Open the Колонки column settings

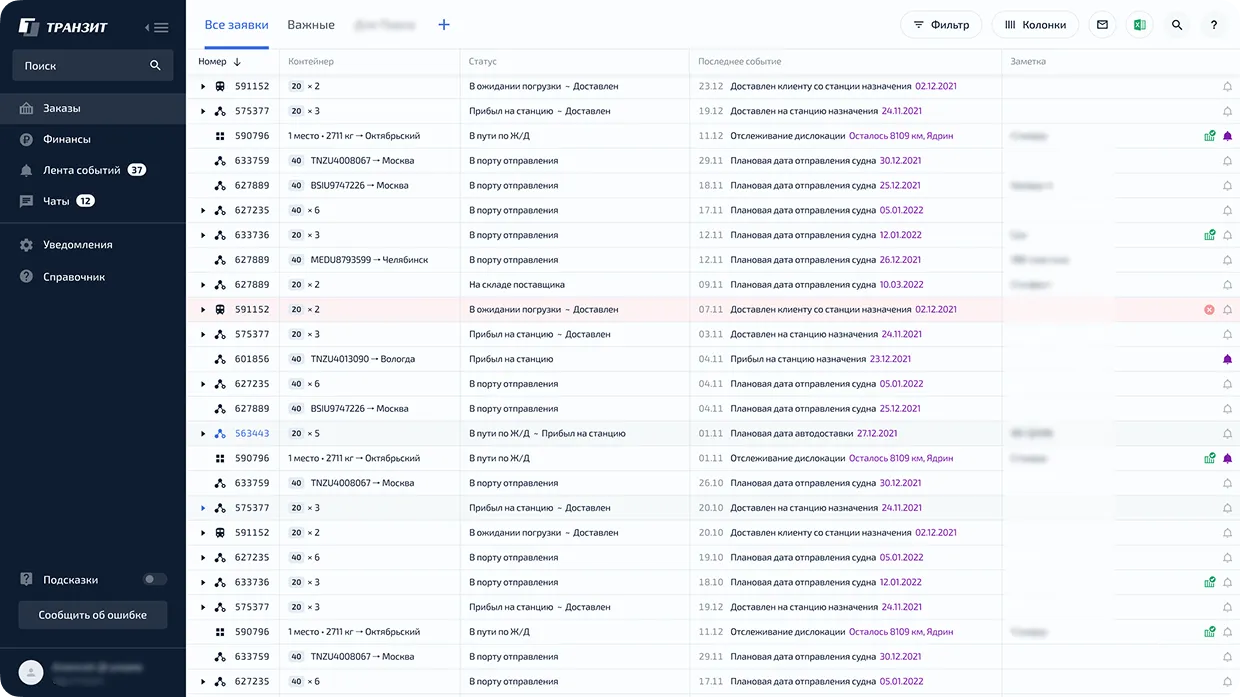tap(1035, 25)
